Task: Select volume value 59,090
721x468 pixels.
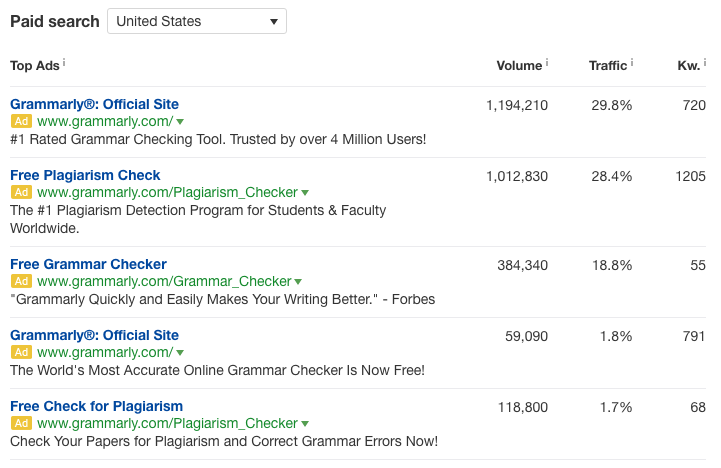Action: pos(526,336)
